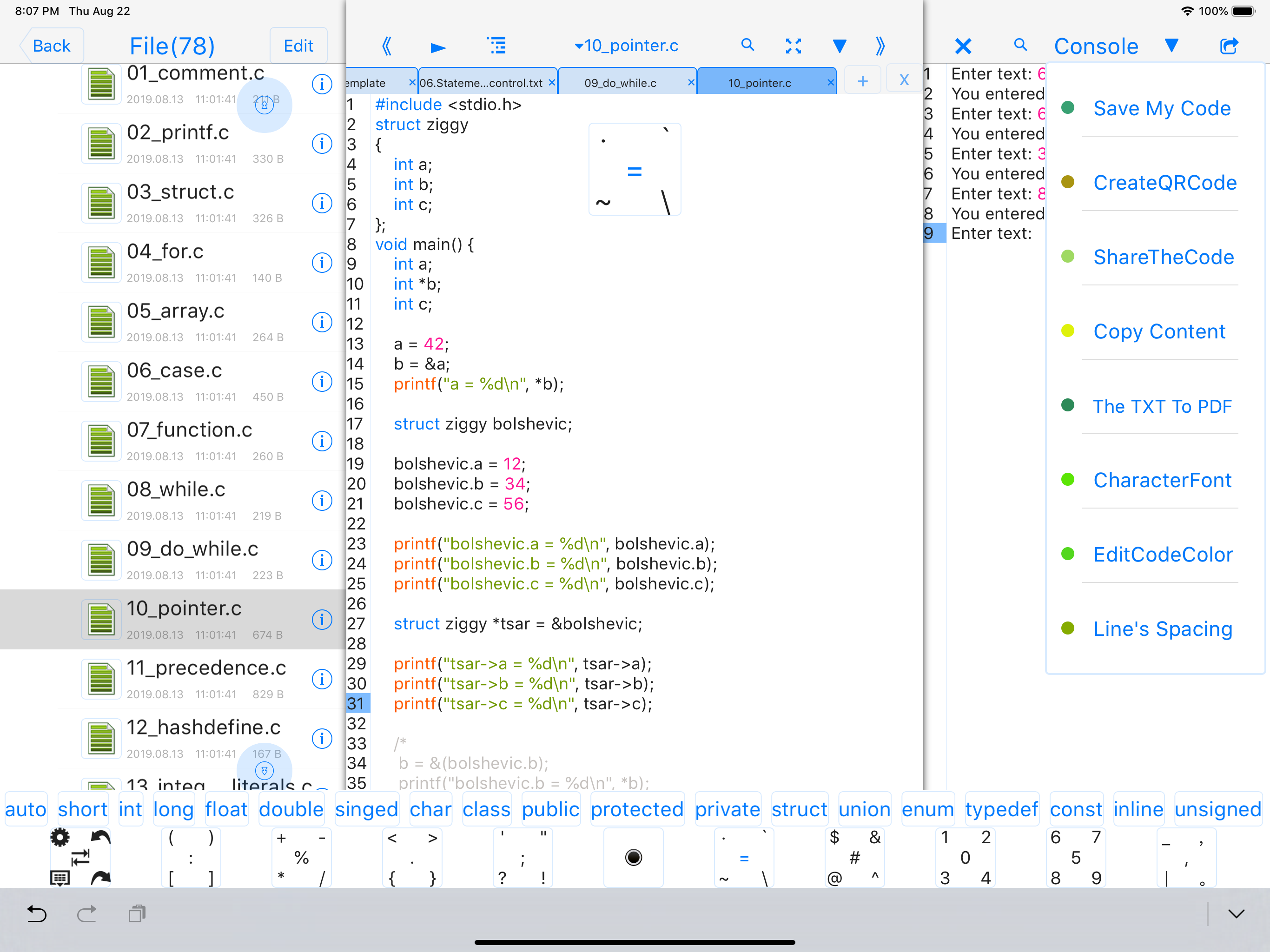Click info icon for 04_for.c
Image resolution: width=1270 pixels, height=952 pixels.
[x=322, y=262]
